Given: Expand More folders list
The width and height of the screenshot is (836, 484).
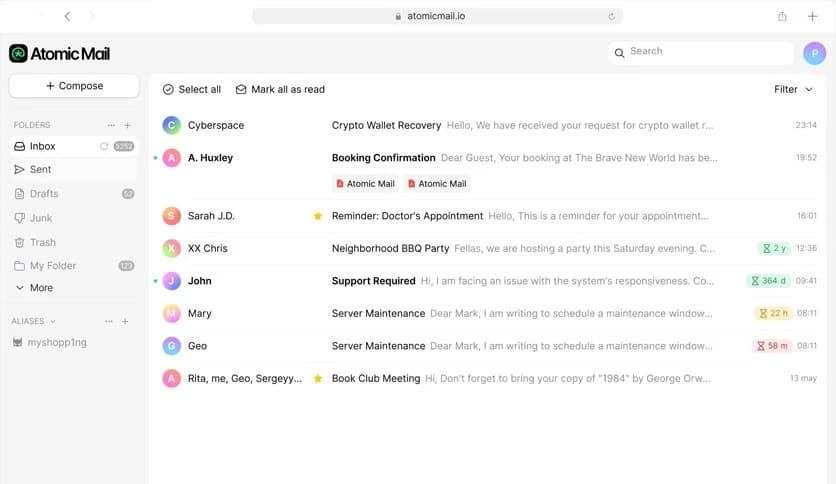Looking at the screenshot, I should coord(34,288).
